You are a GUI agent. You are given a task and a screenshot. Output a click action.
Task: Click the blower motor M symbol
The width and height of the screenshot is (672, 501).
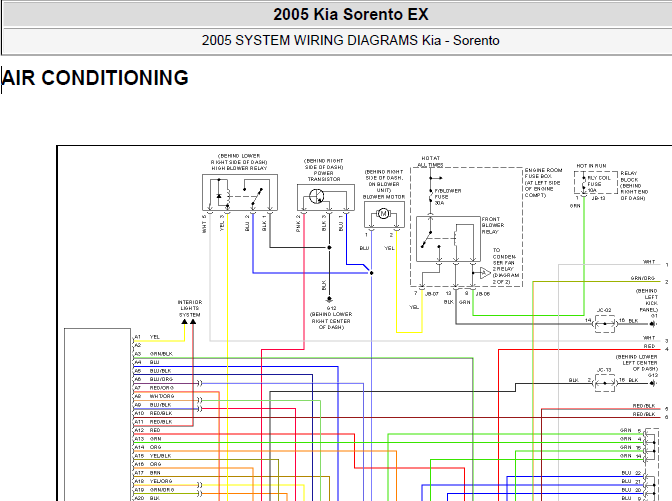click(383, 213)
